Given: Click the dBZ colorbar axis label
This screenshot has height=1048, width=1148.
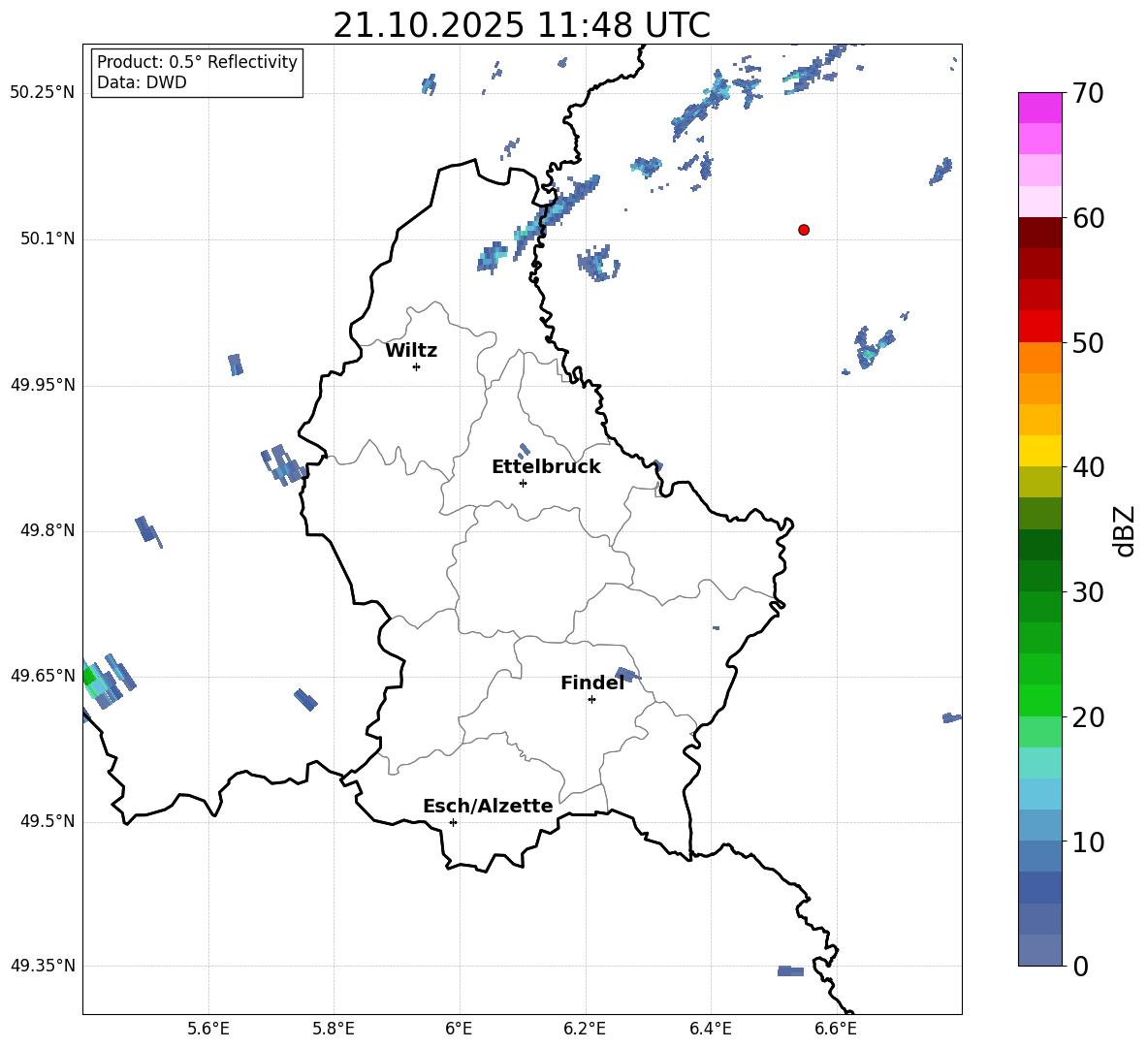Looking at the screenshot, I should 1123,530.
